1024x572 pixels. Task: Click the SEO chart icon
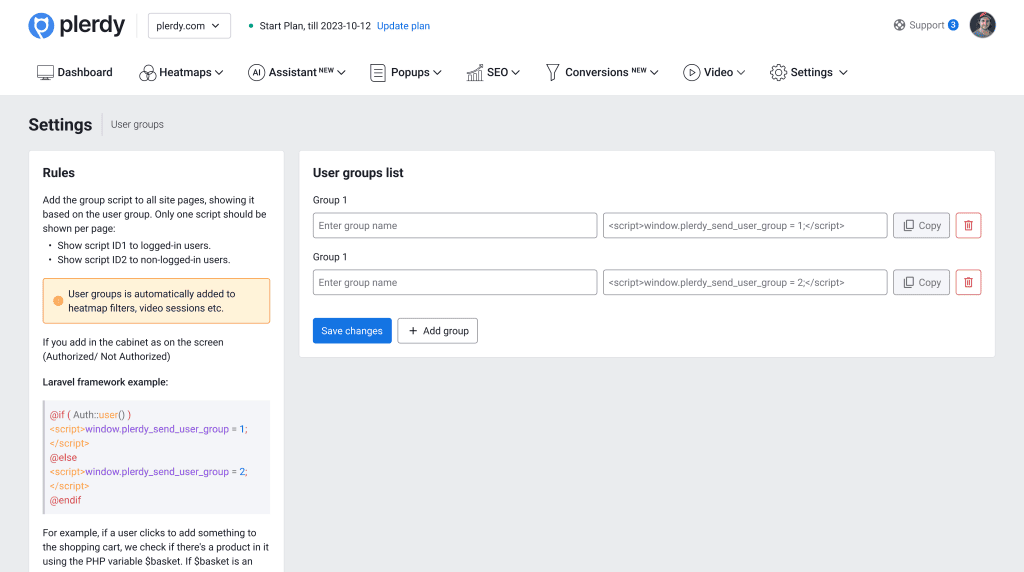click(475, 73)
